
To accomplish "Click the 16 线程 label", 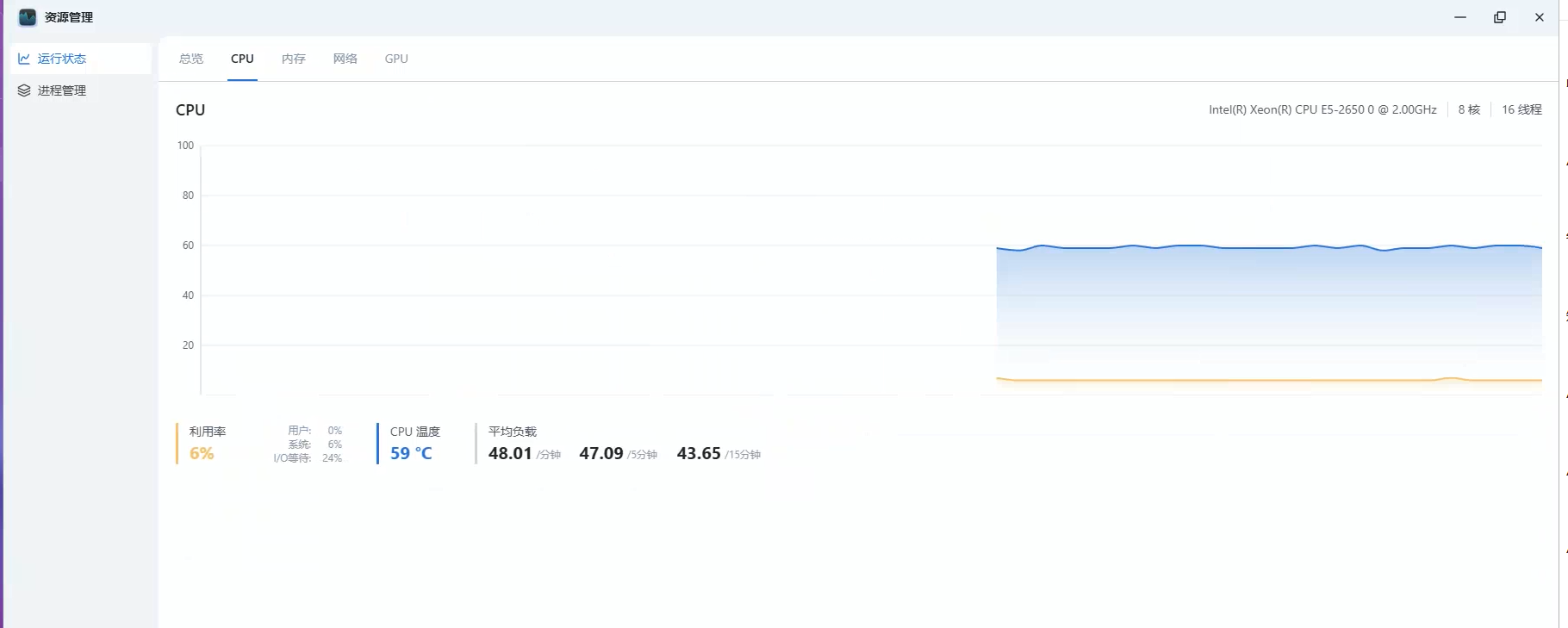I will [1521, 109].
